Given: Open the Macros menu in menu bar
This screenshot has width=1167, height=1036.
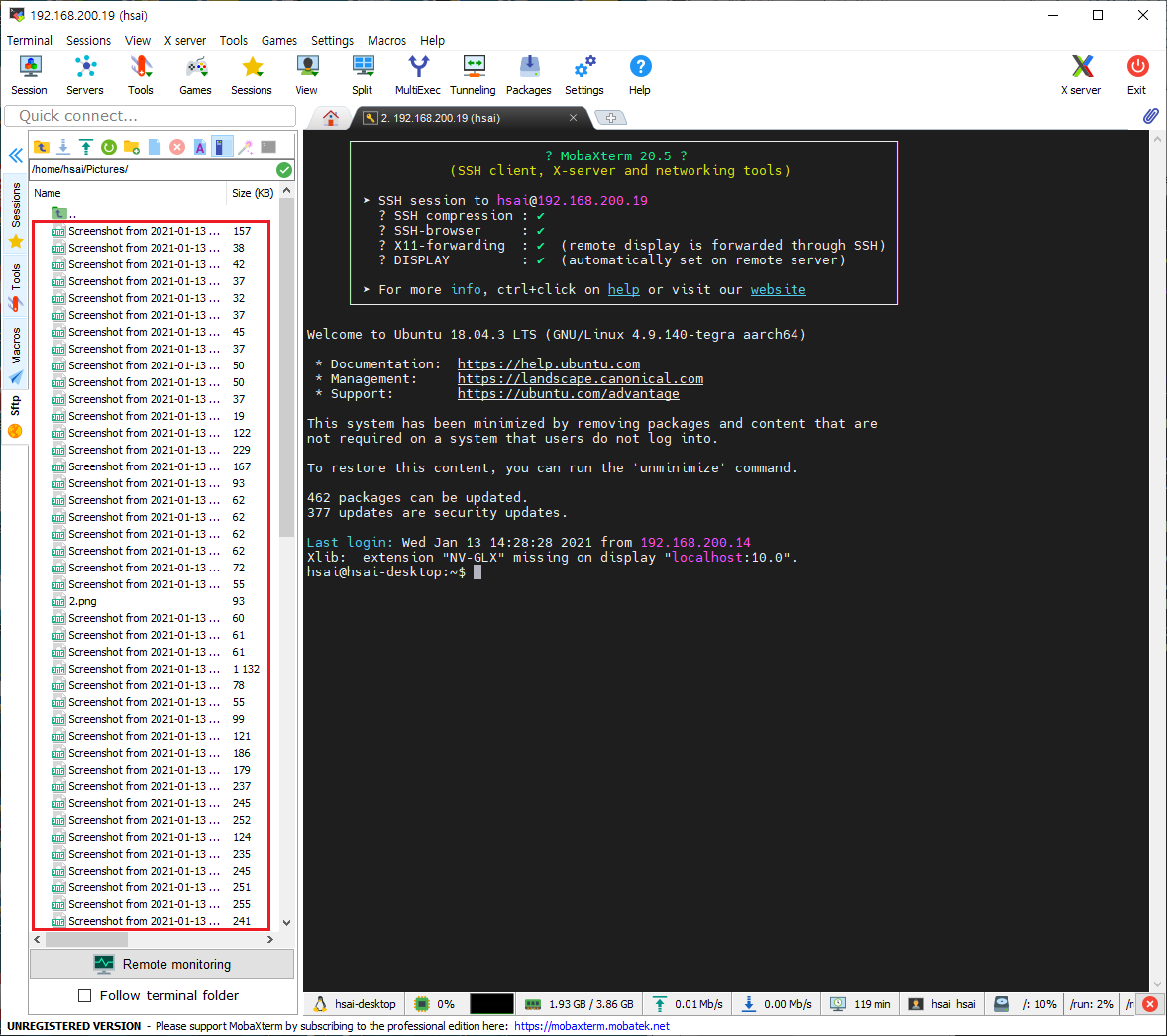Looking at the screenshot, I should pyautogui.click(x=387, y=41).
